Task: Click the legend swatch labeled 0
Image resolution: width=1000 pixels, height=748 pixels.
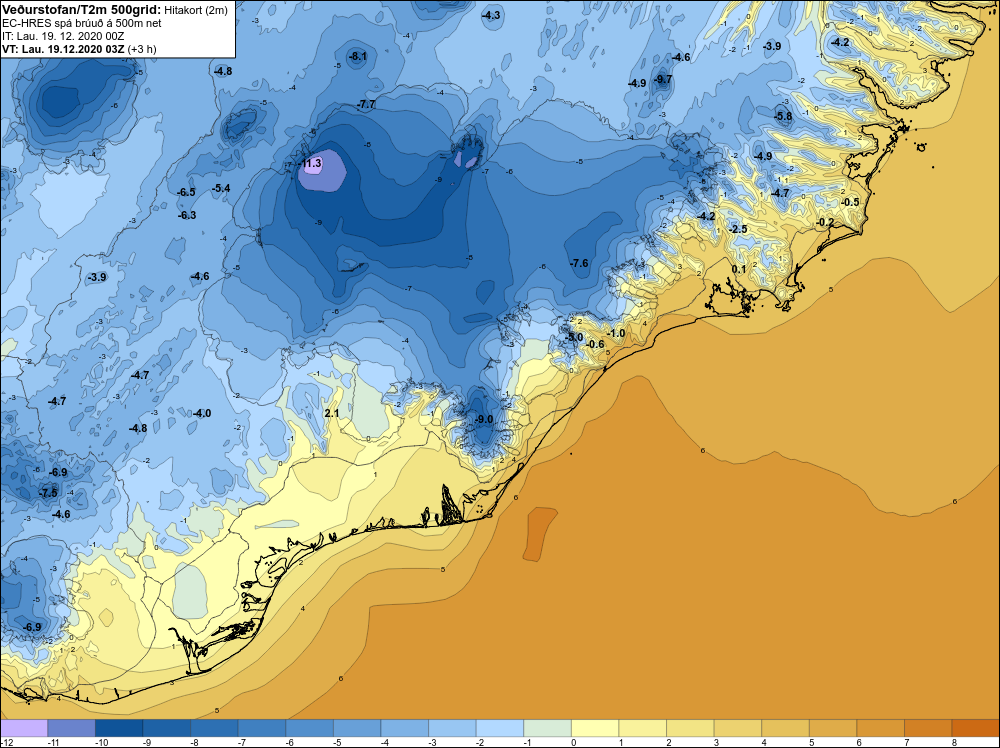Action: 595,728
